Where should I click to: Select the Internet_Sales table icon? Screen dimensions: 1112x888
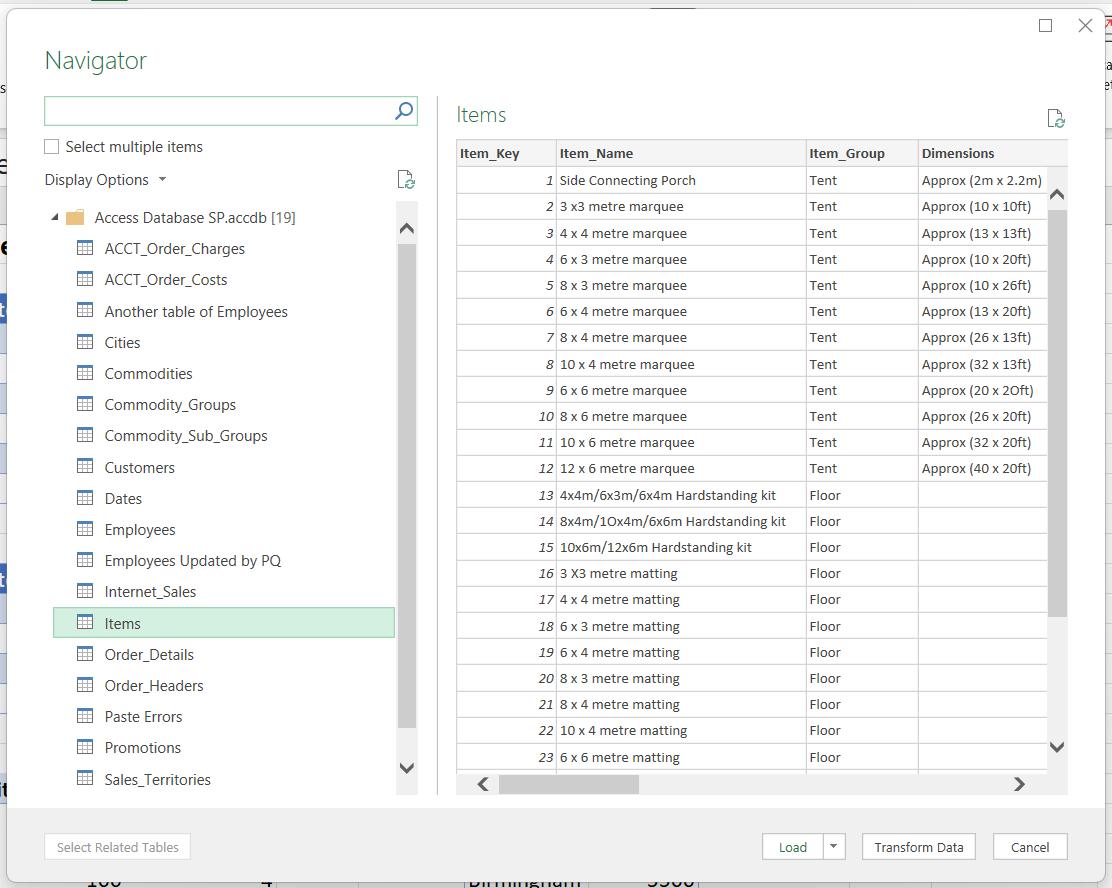[85, 591]
